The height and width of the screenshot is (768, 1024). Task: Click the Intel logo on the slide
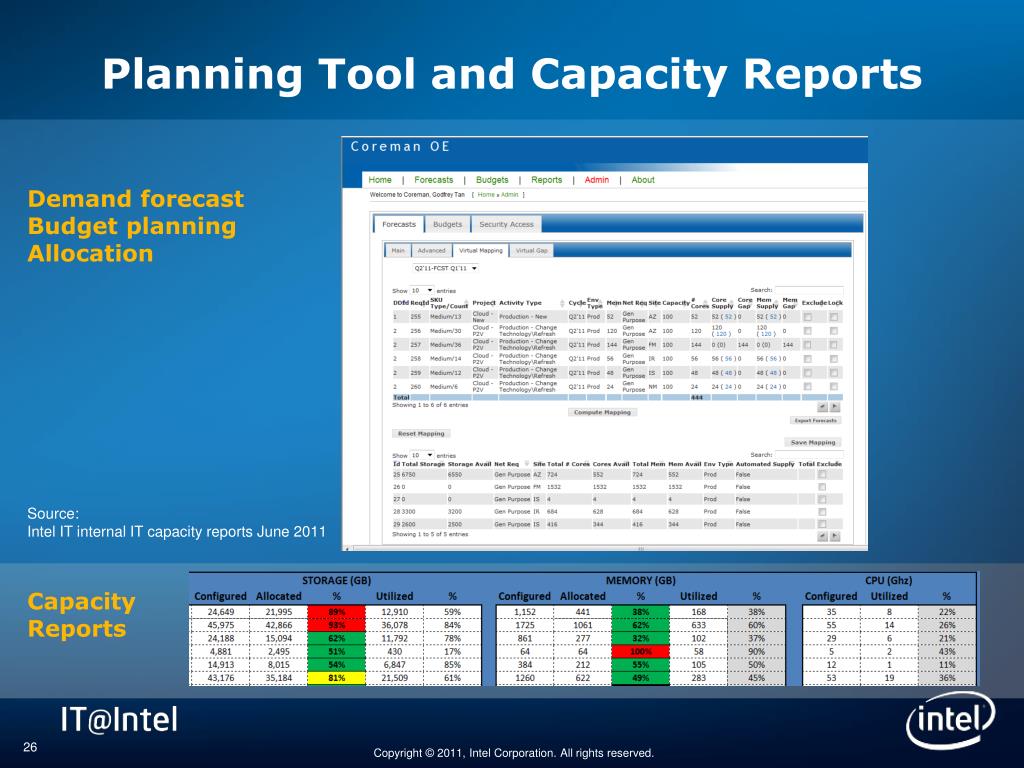[x=950, y=720]
